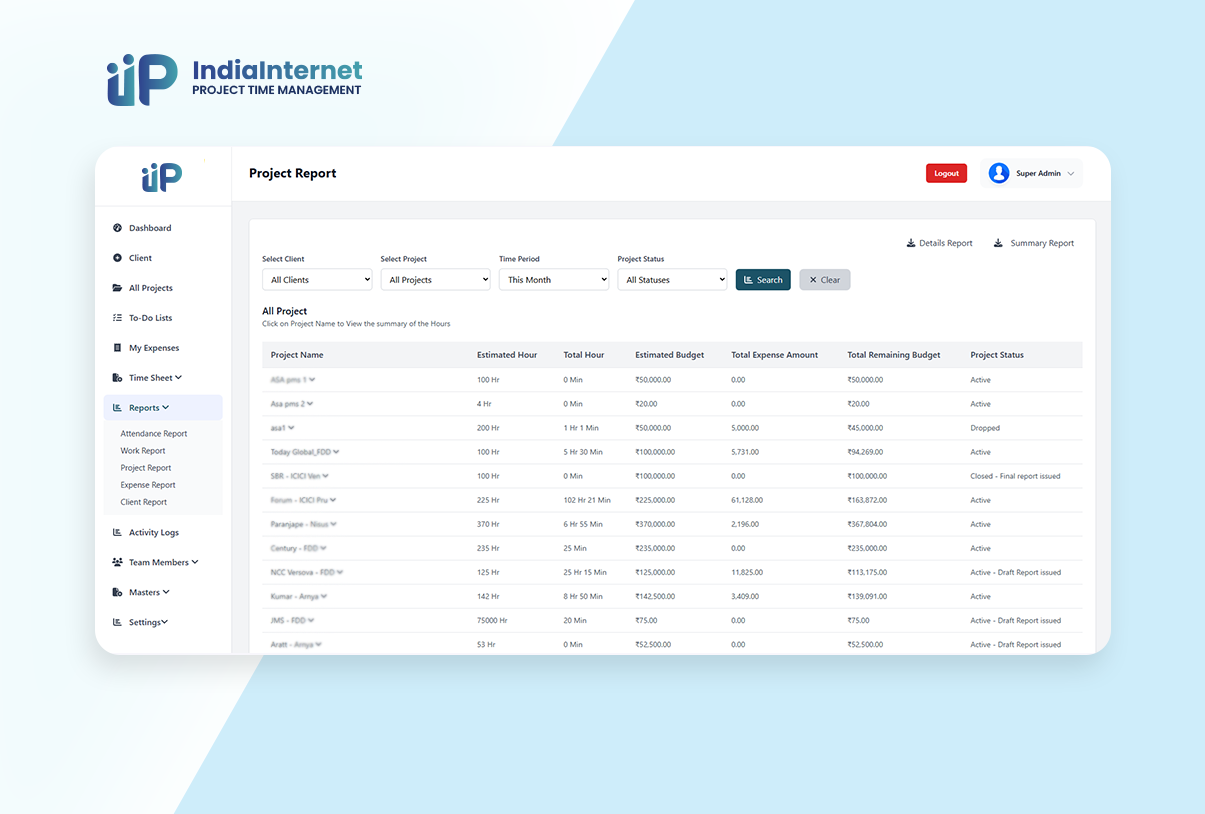The height and width of the screenshot is (814, 1205).
Task: Click the Client plus icon
Action: coord(117,258)
